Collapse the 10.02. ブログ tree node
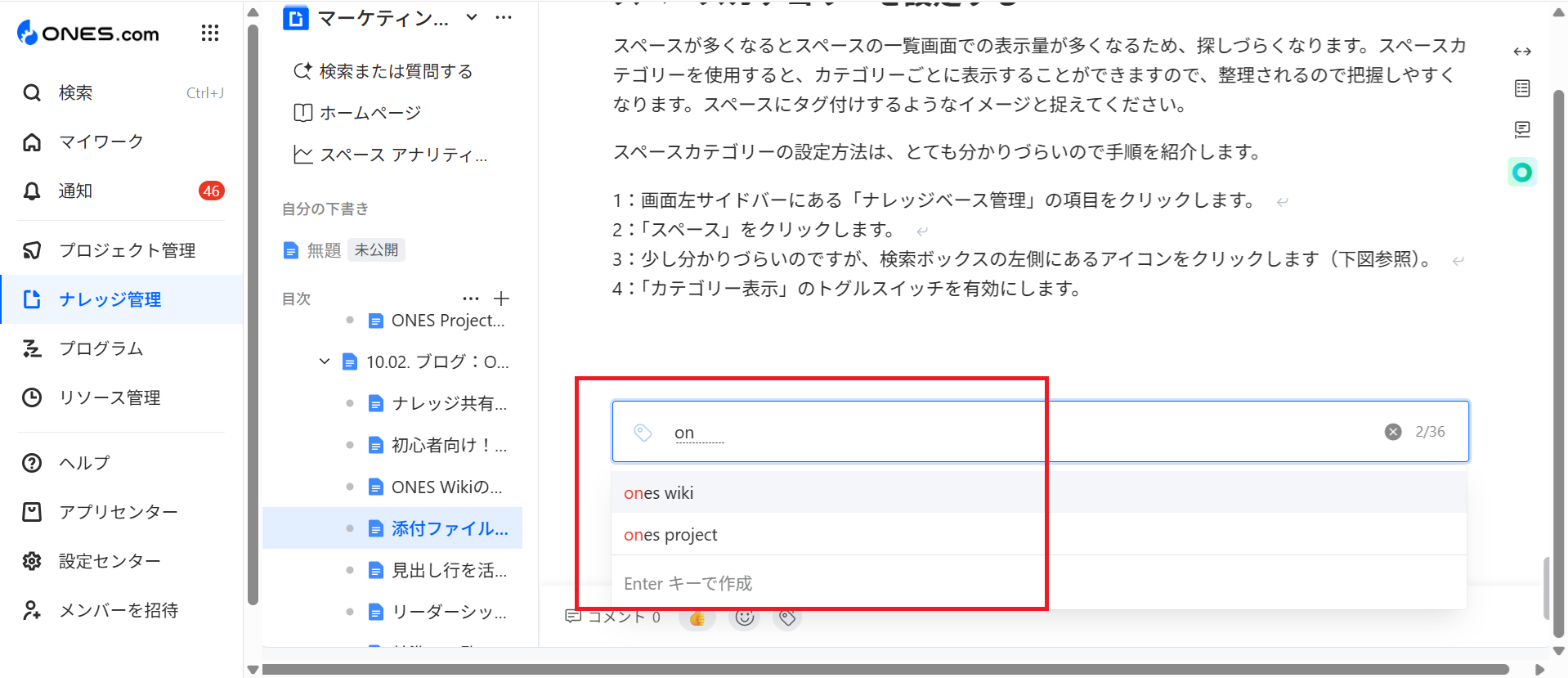 tap(325, 361)
